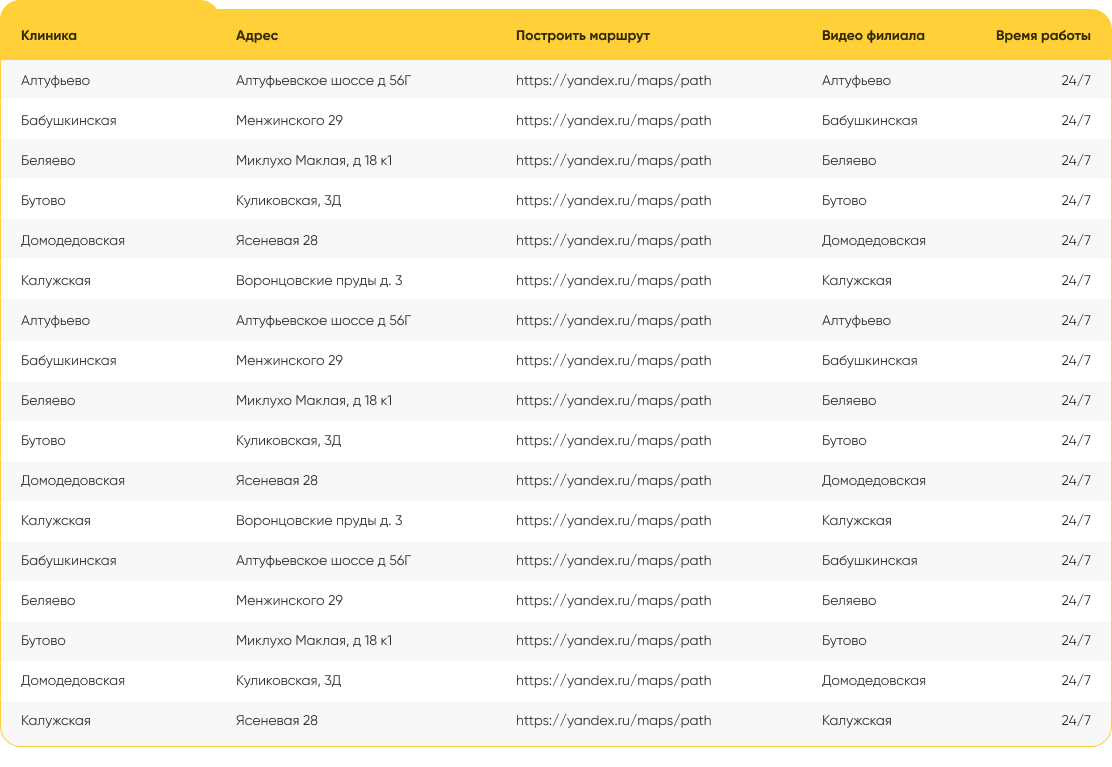Select the last Ясеневая 28 address cell

tap(277, 720)
